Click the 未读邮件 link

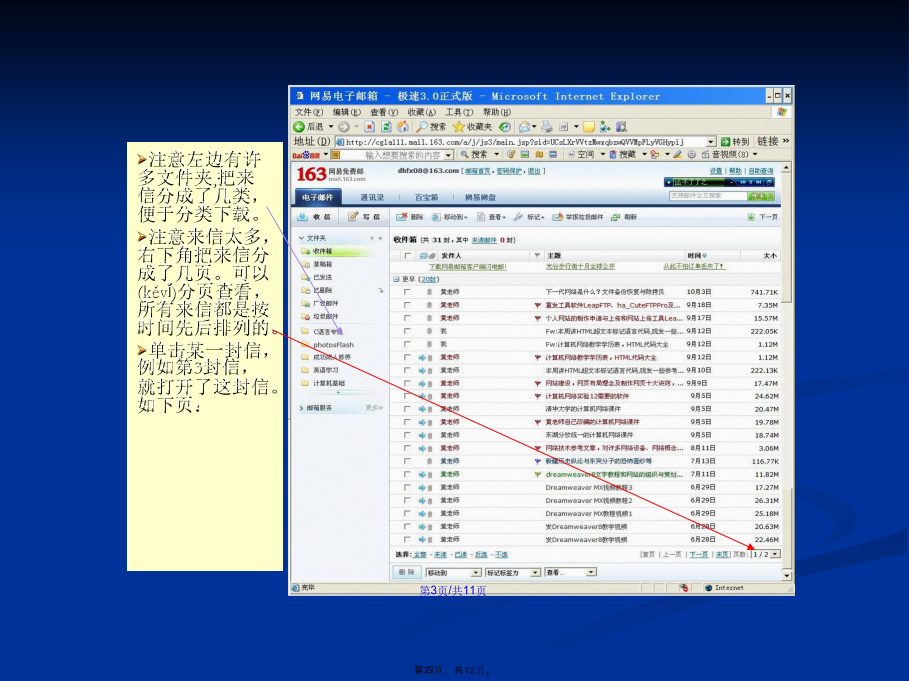click(x=484, y=240)
